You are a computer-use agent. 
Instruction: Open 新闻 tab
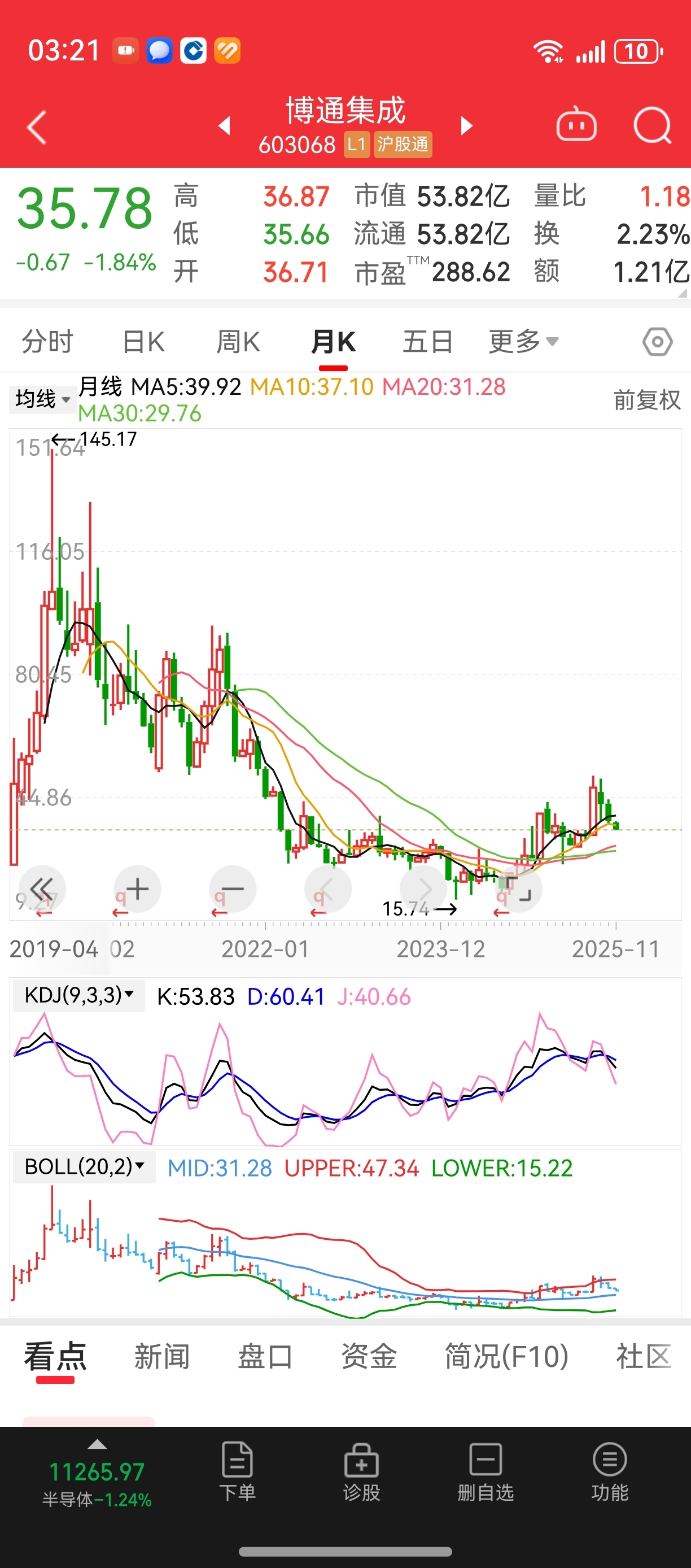coord(162,1356)
